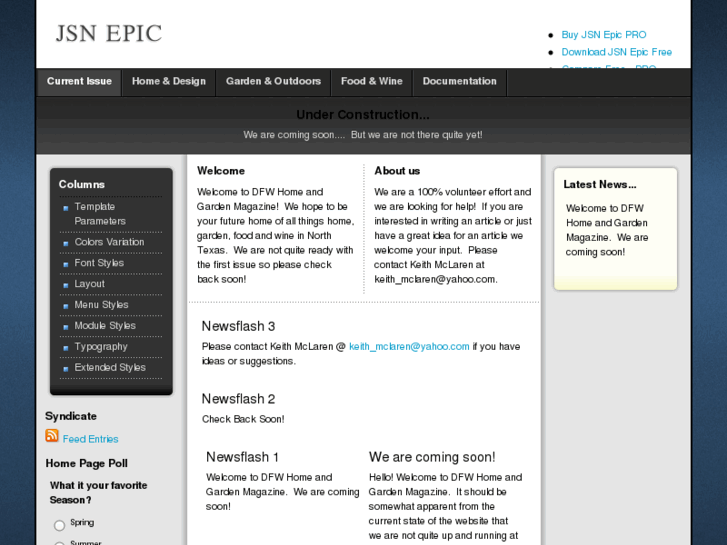
Task: Click the Columns module heading
Action: pyautogui.click(x=82, y=185)
